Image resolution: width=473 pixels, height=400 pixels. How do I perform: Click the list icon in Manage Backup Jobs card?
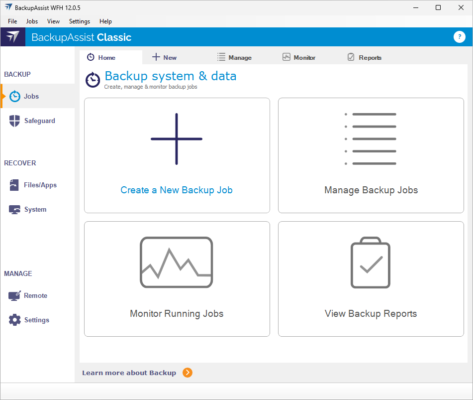pos(370,139)
